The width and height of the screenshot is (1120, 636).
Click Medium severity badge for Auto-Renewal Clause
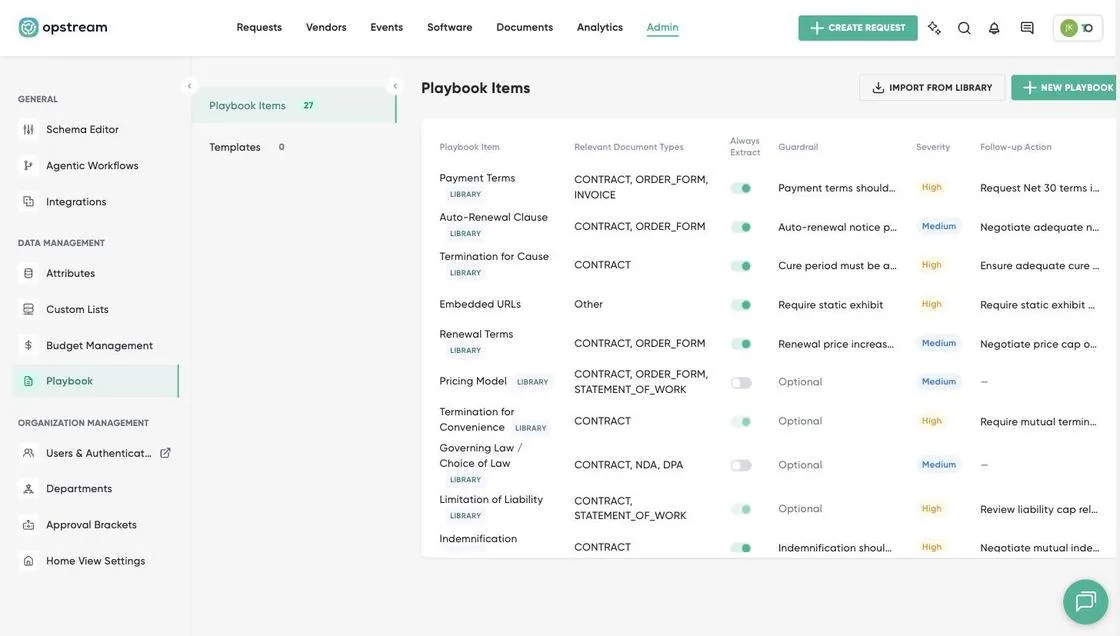(x=939, y=226)
